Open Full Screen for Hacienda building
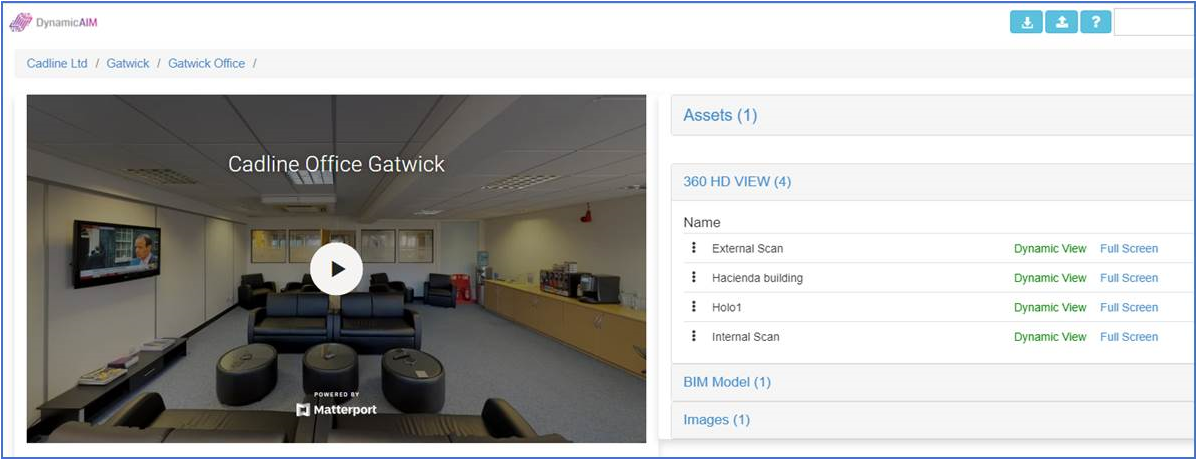The image size is (1199, 461). pyautogui.click(x=1129, y=278)
